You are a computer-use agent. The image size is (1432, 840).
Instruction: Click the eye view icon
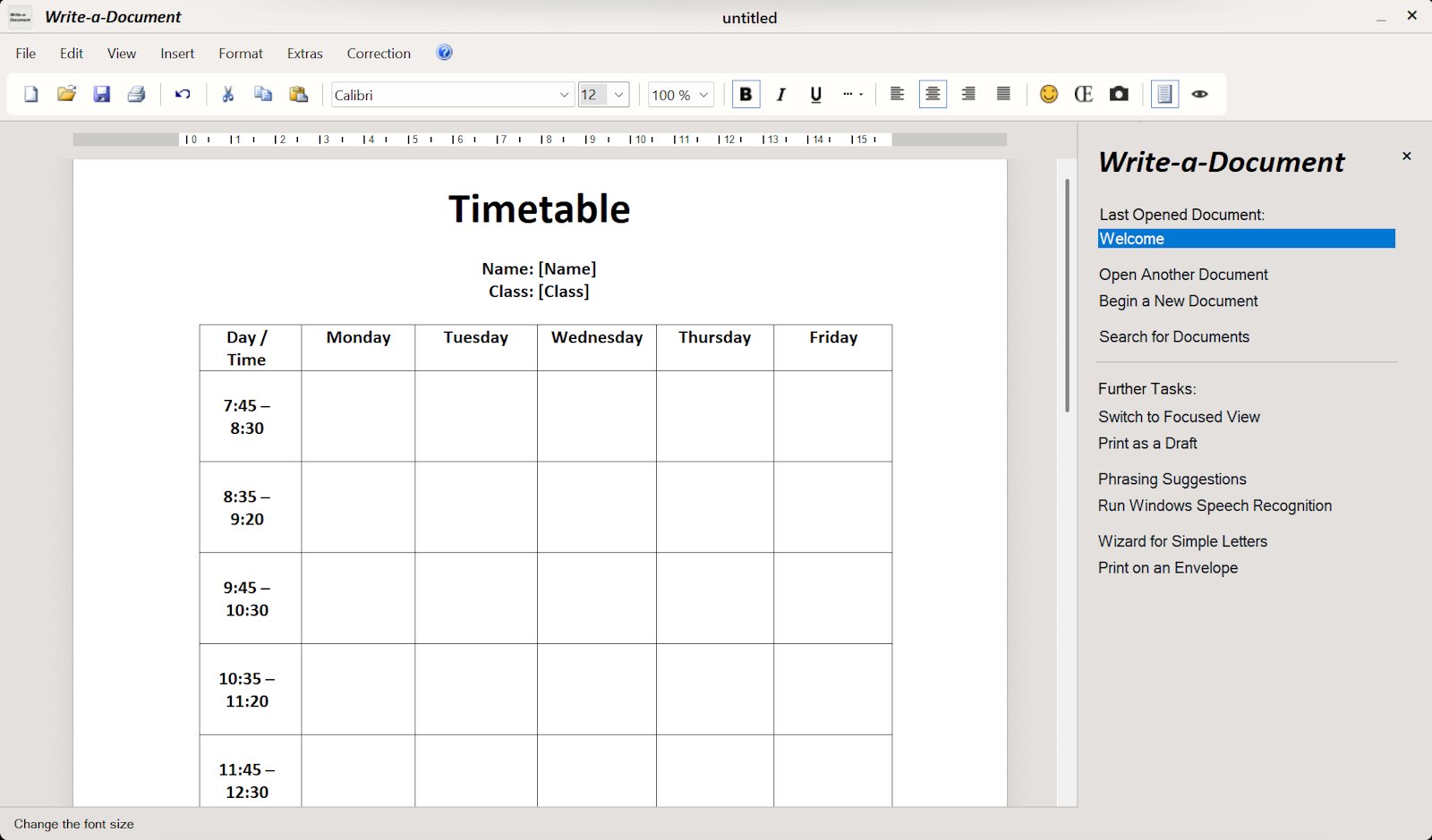1200,94
